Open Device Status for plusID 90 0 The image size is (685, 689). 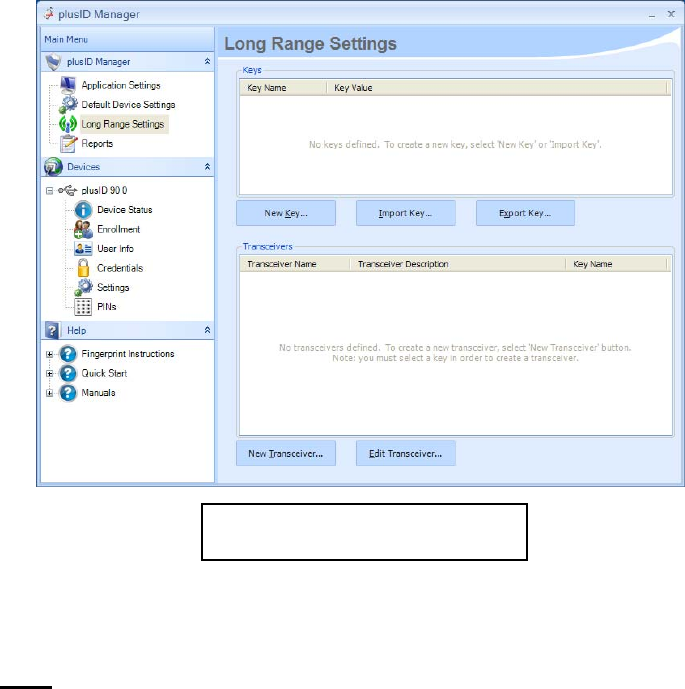coord(125,210)
